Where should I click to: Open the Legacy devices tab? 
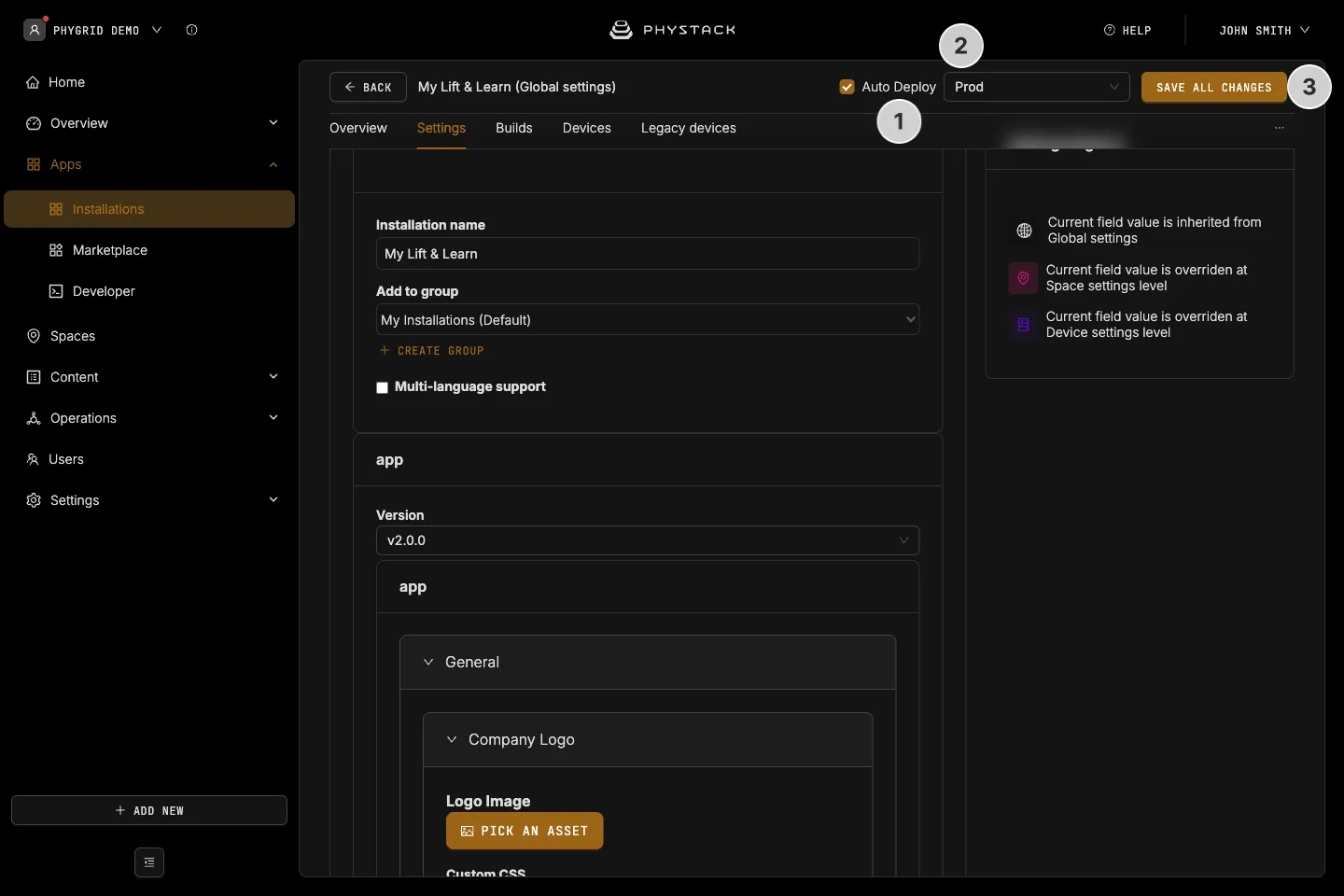pos(689,128)
